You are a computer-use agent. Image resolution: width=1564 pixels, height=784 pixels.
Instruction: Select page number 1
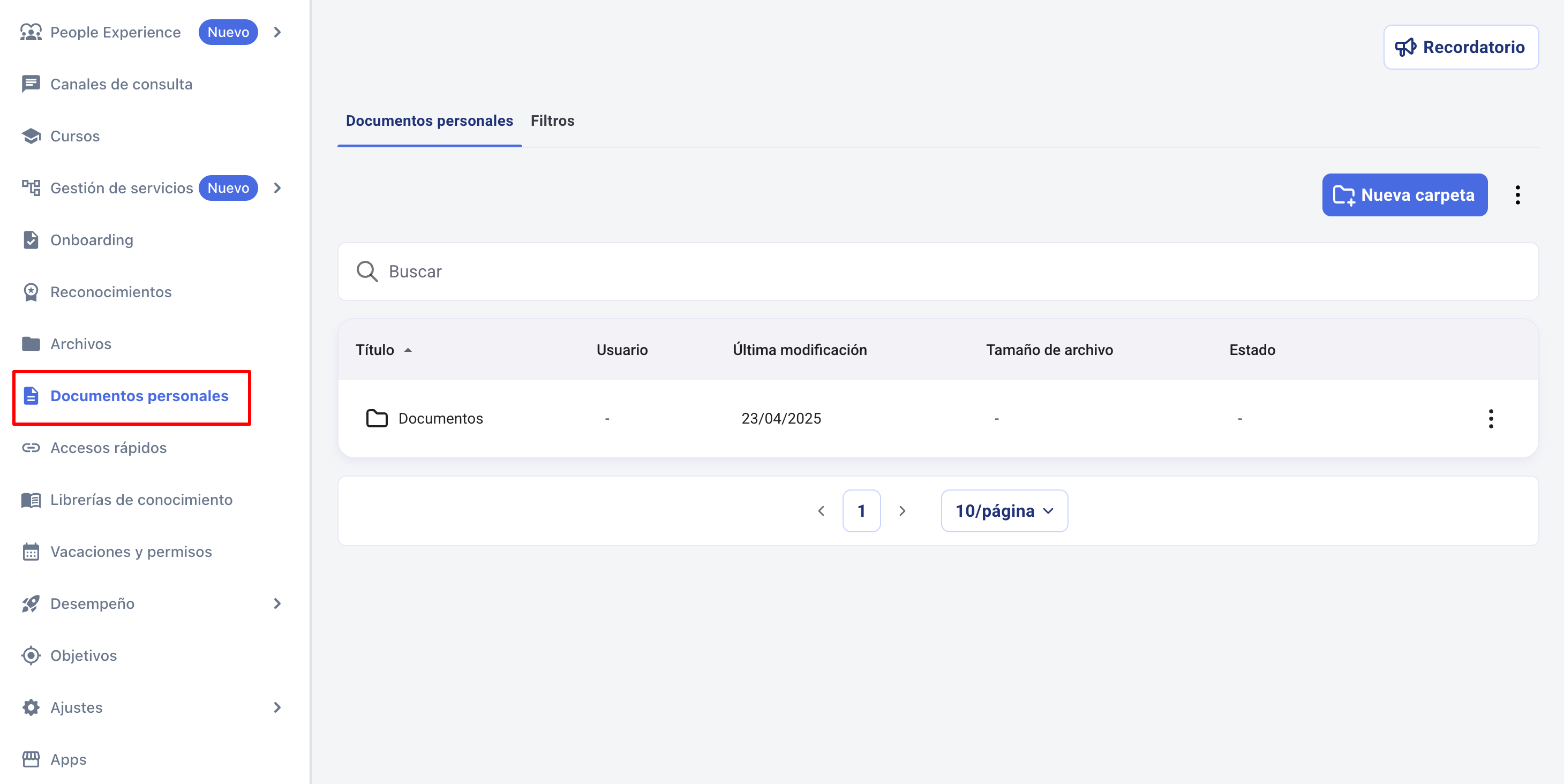click(x=861, y=511)
